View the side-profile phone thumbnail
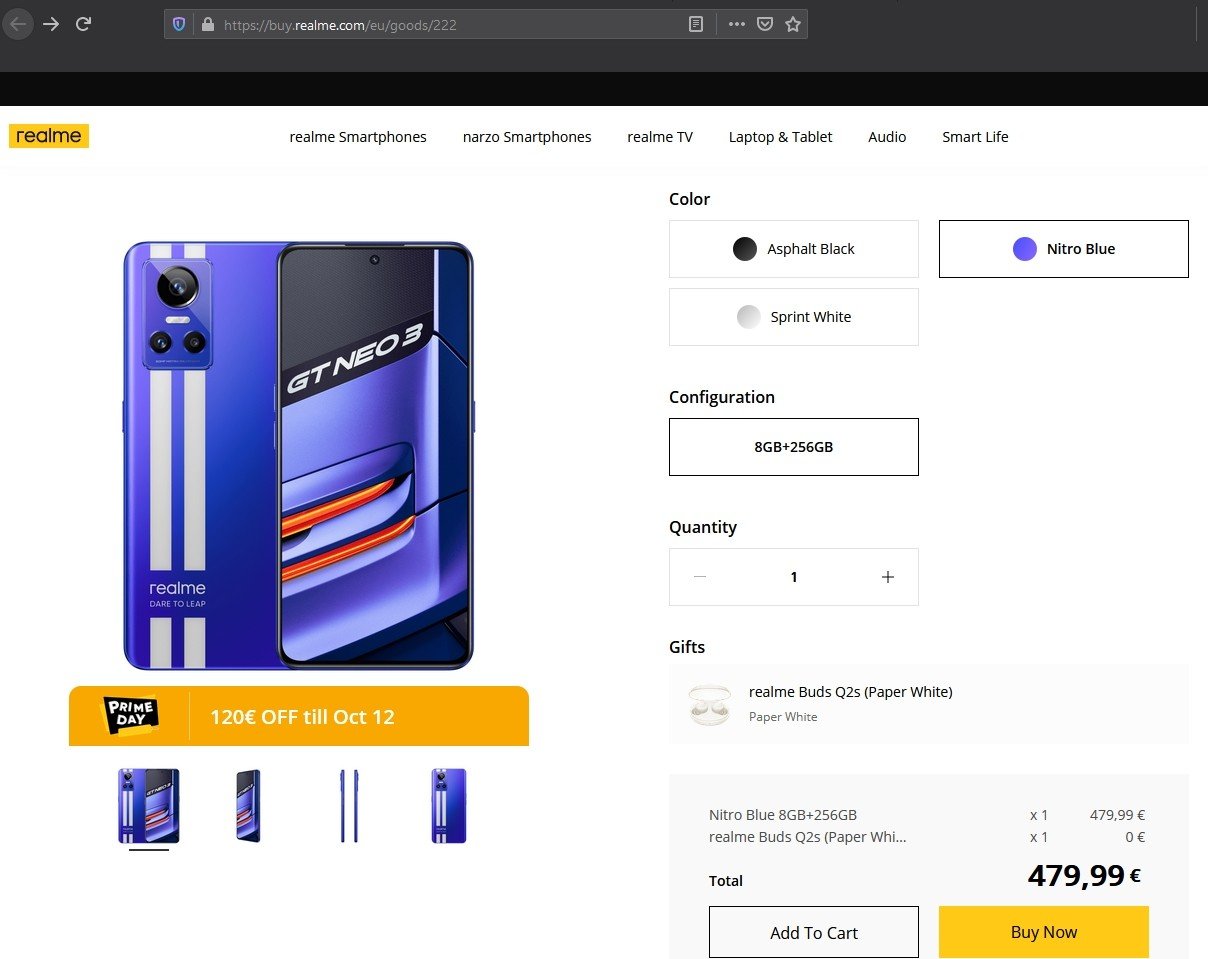 coord(349,806)
